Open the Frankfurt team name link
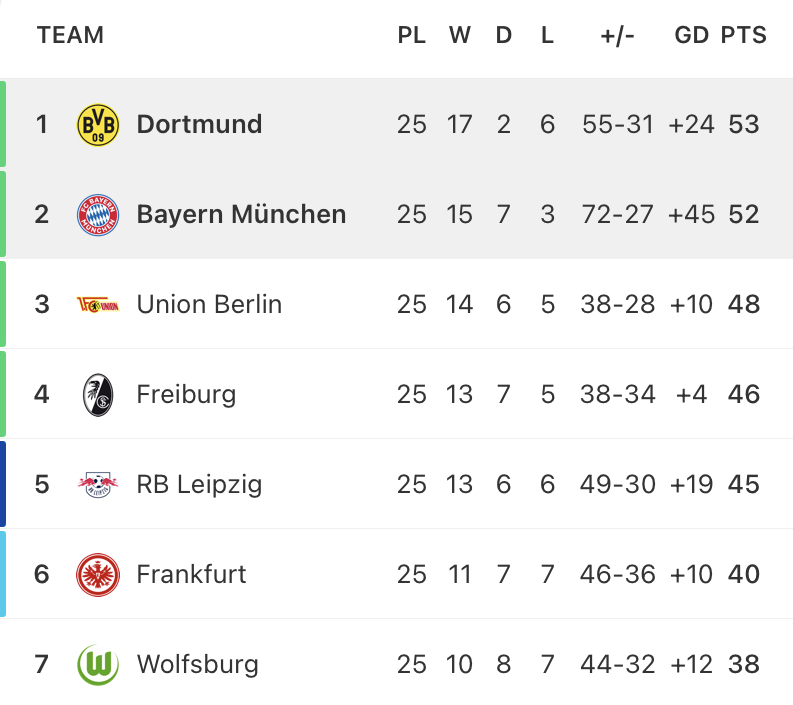Screen dimensions: 793x705 (191, 575)
